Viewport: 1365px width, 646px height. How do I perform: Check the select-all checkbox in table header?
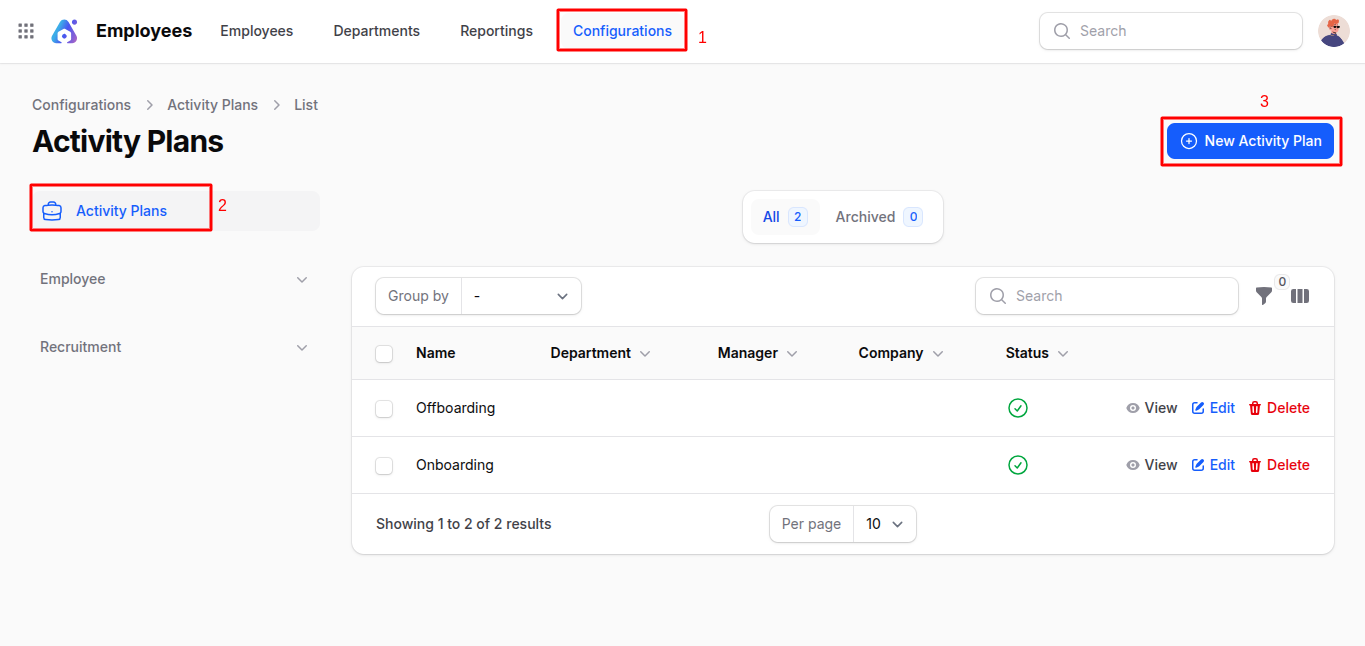click(384, 353)
